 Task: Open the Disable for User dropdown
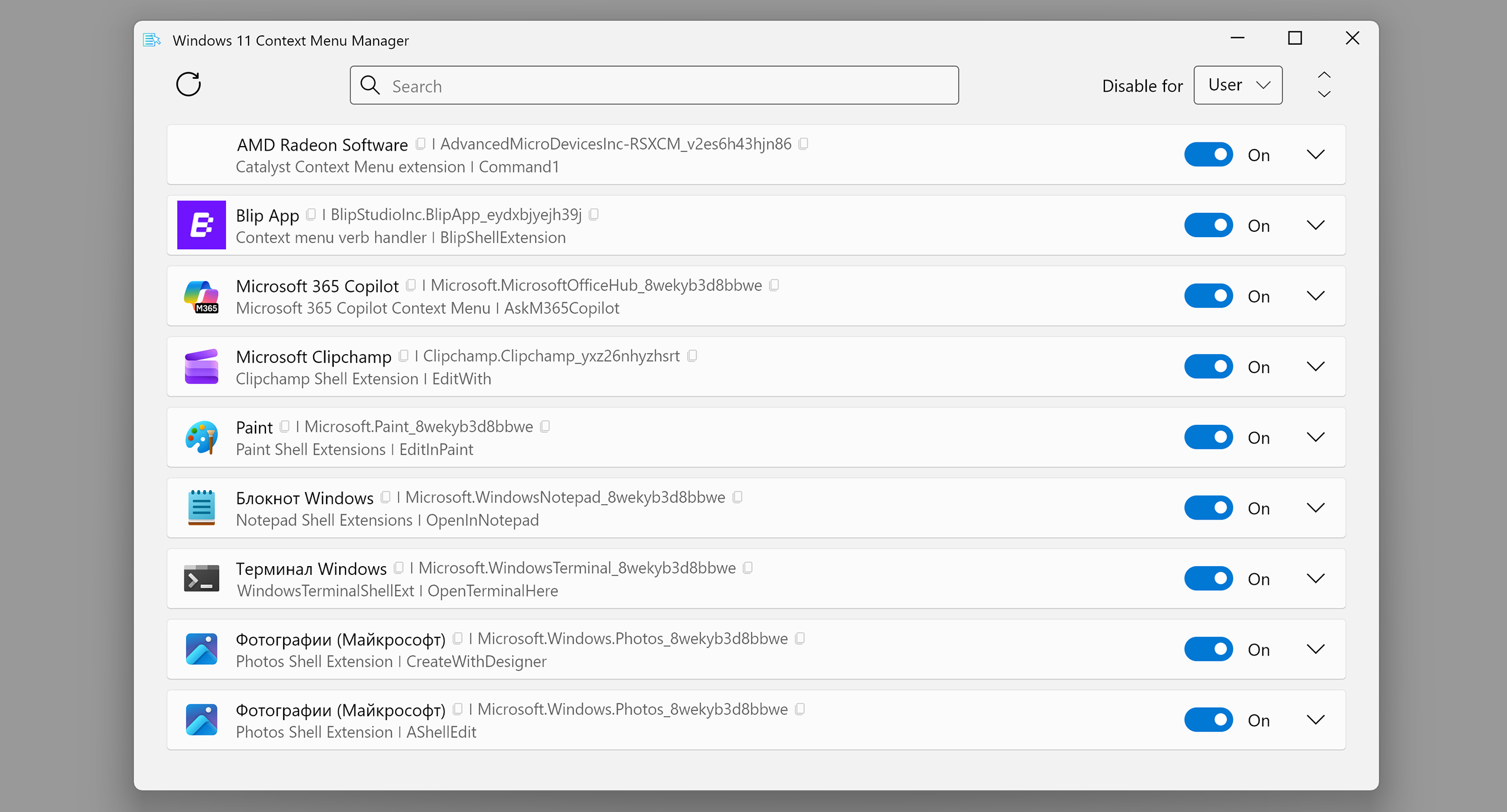(x=1238, y=85)
